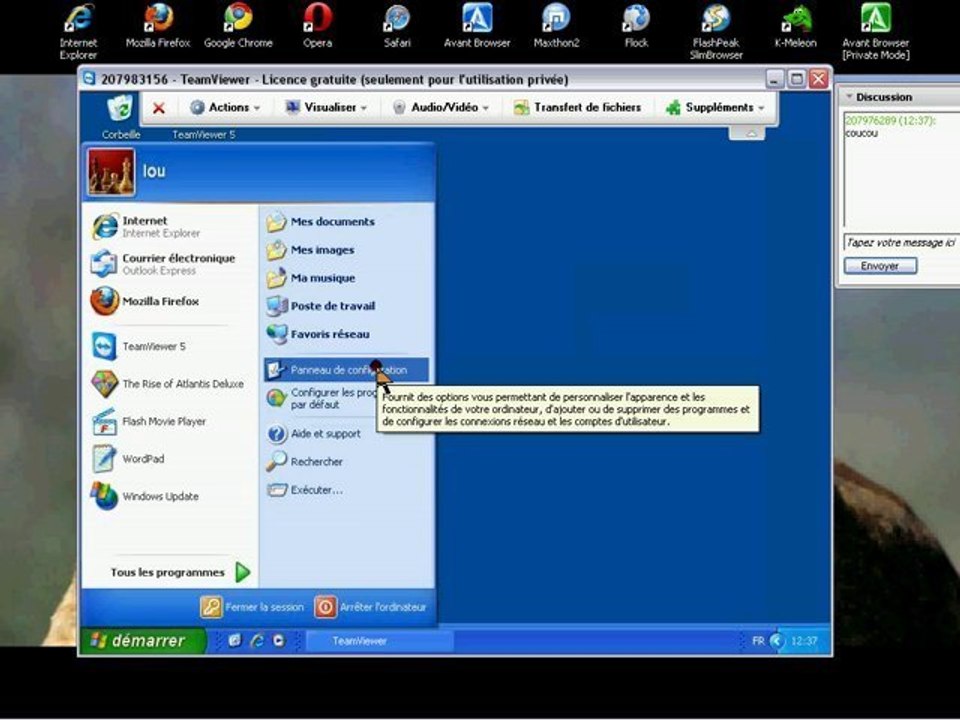Expand the Audio/Vidéo dropdown
The width and height of the screenshot is (960, 720).
441,107
